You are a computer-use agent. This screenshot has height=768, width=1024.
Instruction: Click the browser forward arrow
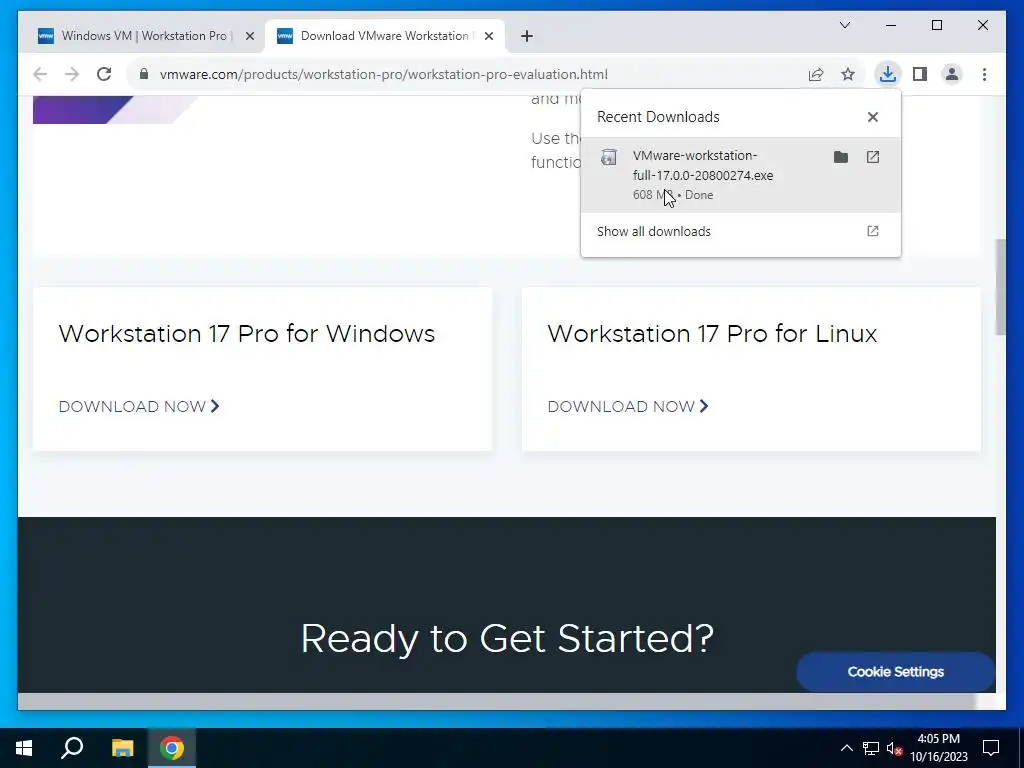tap(72, 74)
